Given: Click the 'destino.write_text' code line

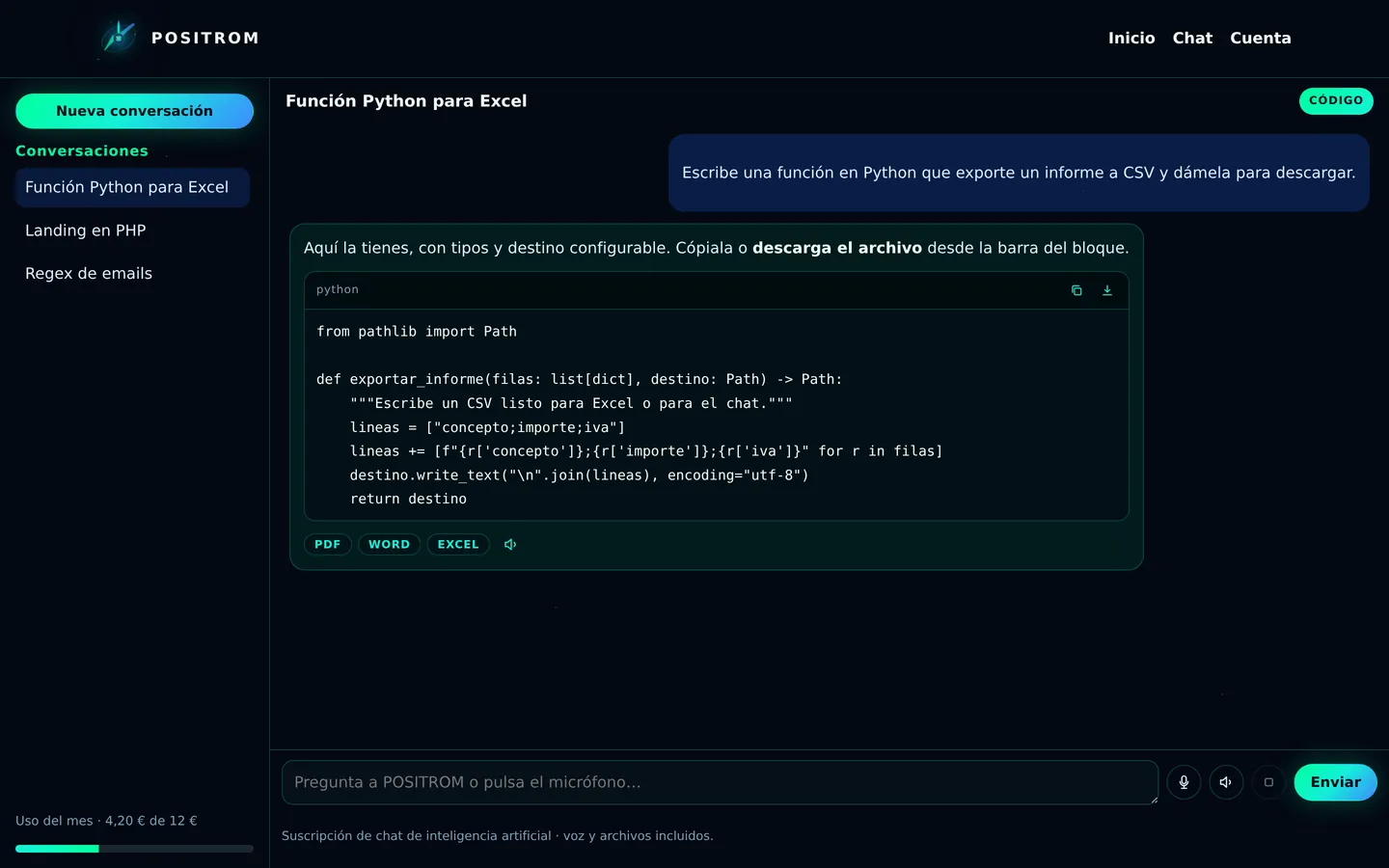Looking at the screenshot, I should [x=580, y=475].
